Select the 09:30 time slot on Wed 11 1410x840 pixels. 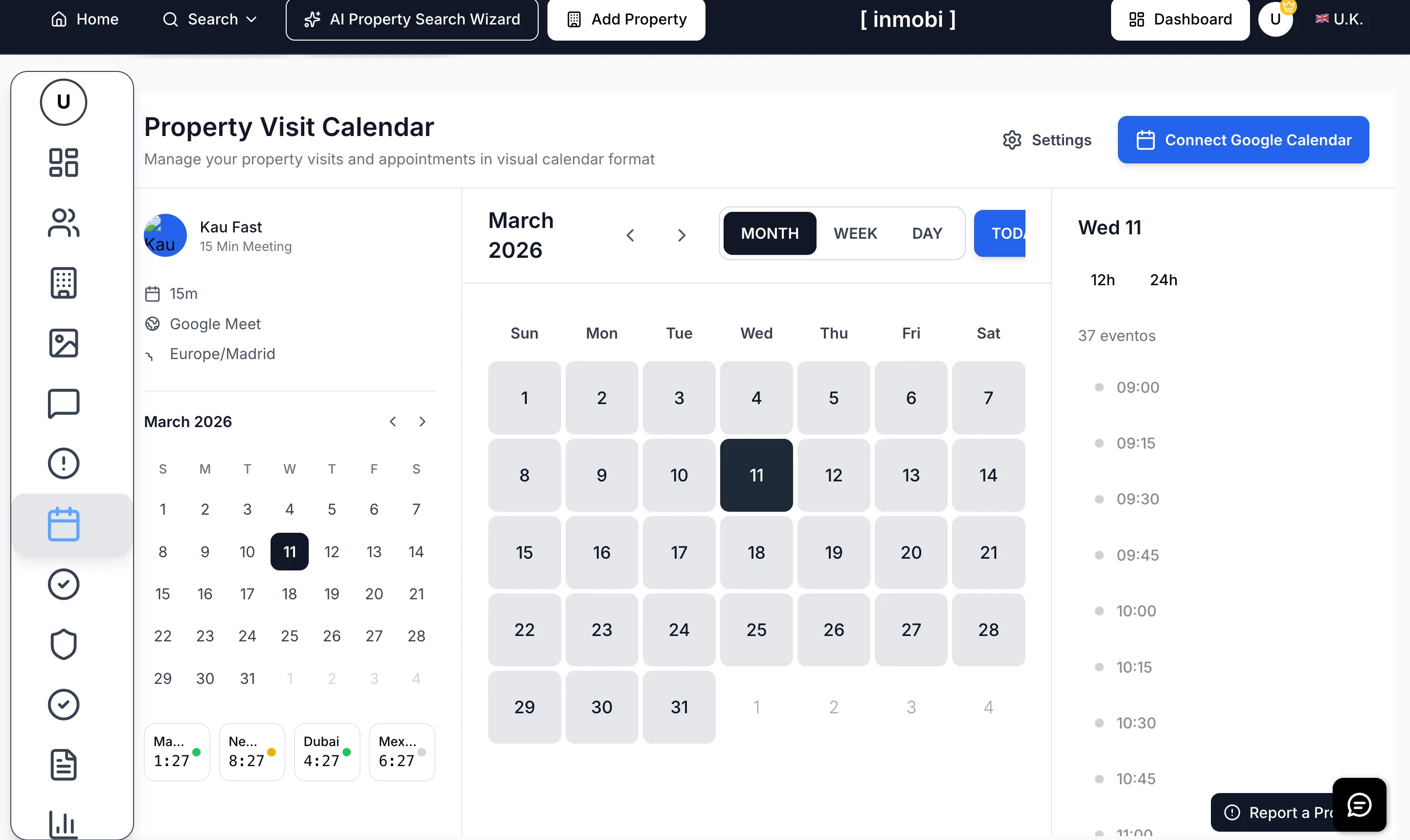pos(1136,499)
